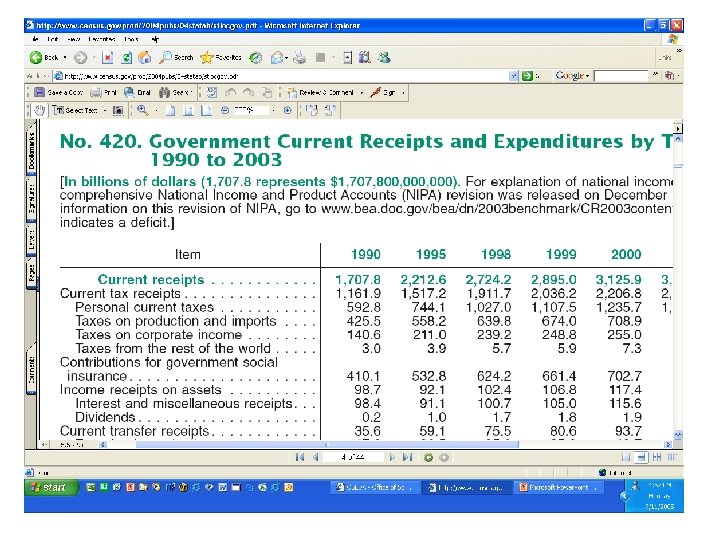Open the Favorites menu

[x=102, y=39]
